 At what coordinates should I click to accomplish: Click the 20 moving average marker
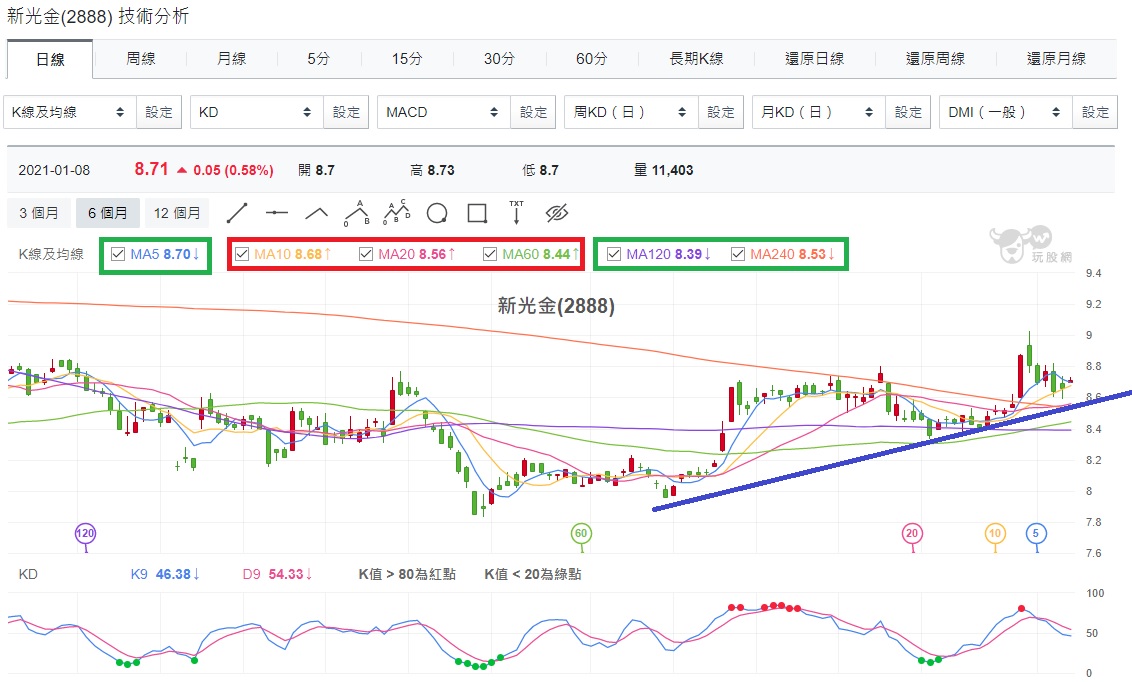(912, 534)
